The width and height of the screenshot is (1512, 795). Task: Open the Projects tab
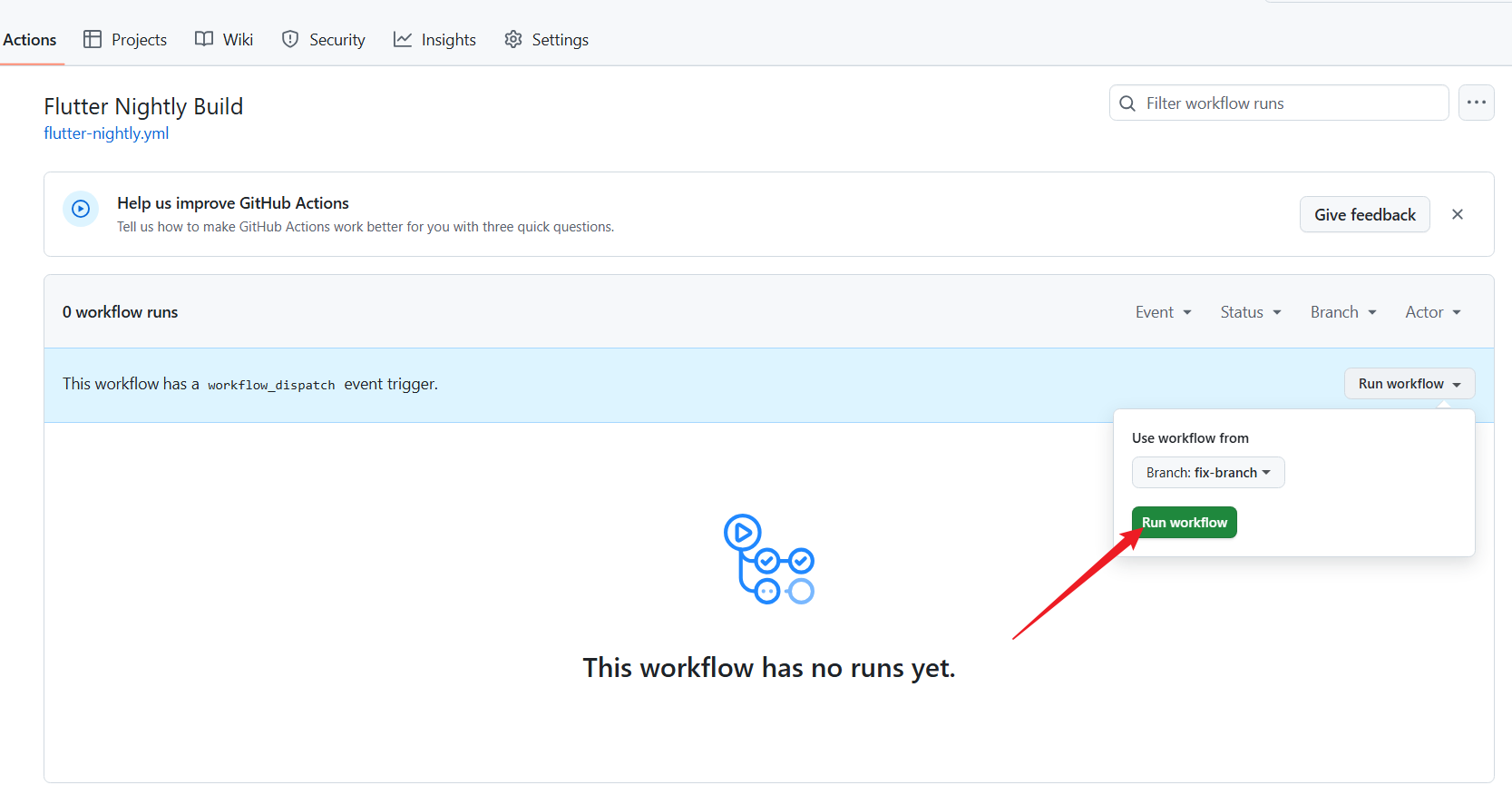pos(125,40)
